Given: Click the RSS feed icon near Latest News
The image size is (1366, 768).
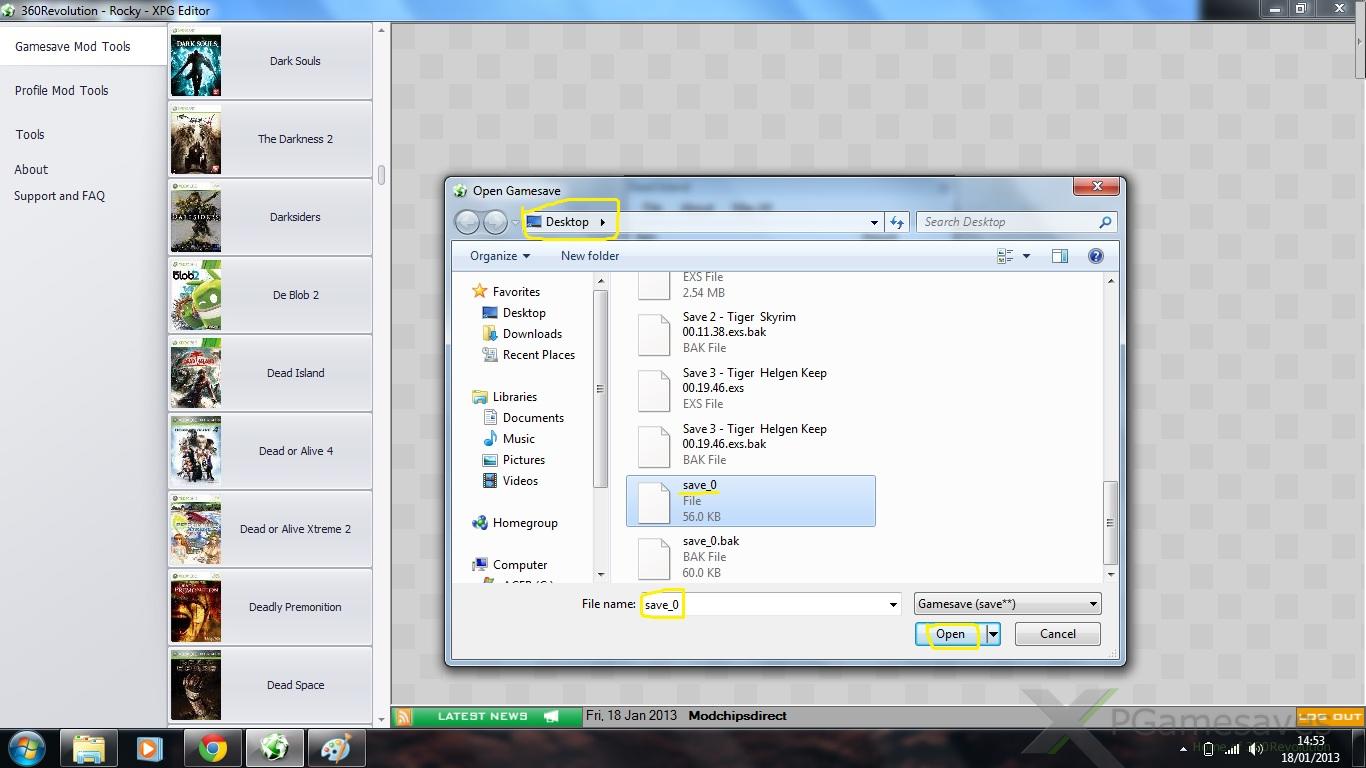Looking at the screenshot, I should click(403, 716).
